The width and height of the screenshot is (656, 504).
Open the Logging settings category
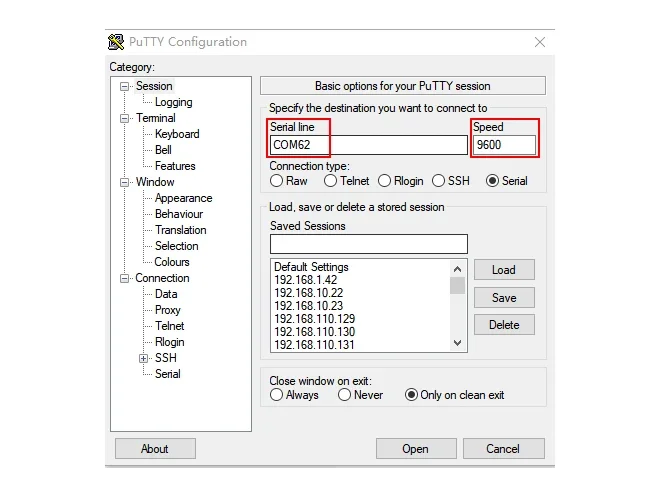point(174,102)
